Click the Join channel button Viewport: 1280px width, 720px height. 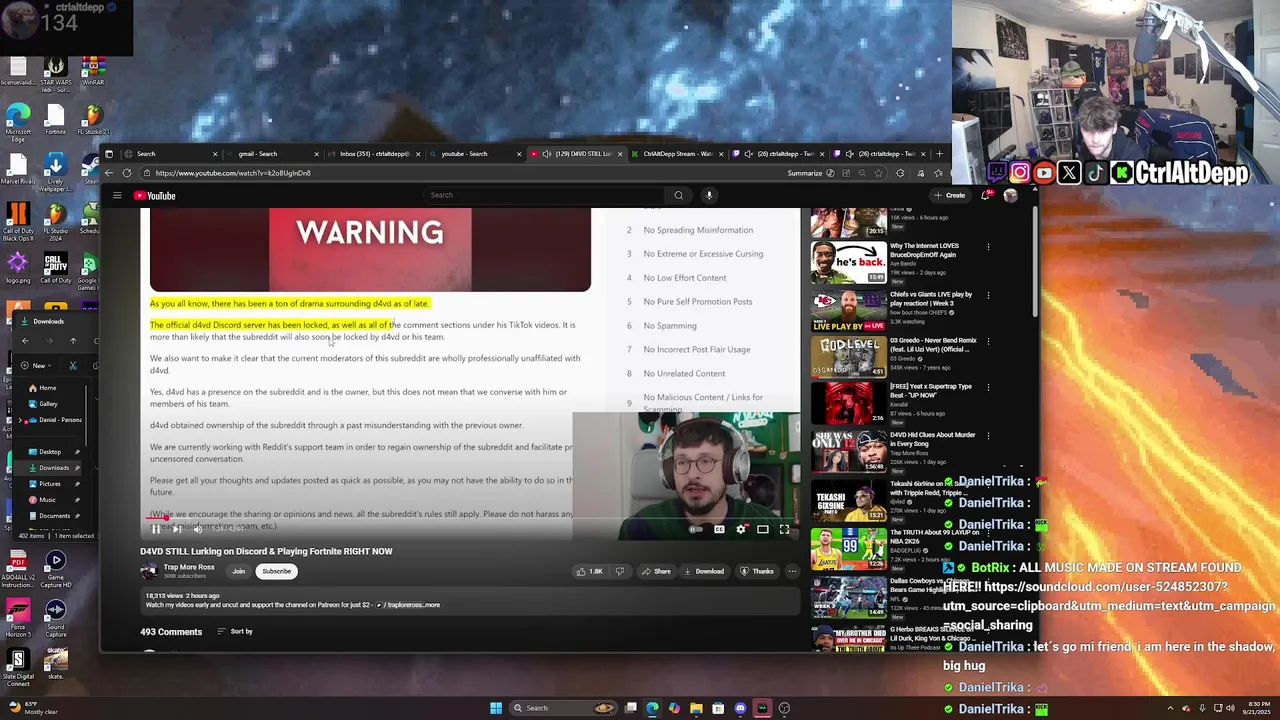coord(238,571)
